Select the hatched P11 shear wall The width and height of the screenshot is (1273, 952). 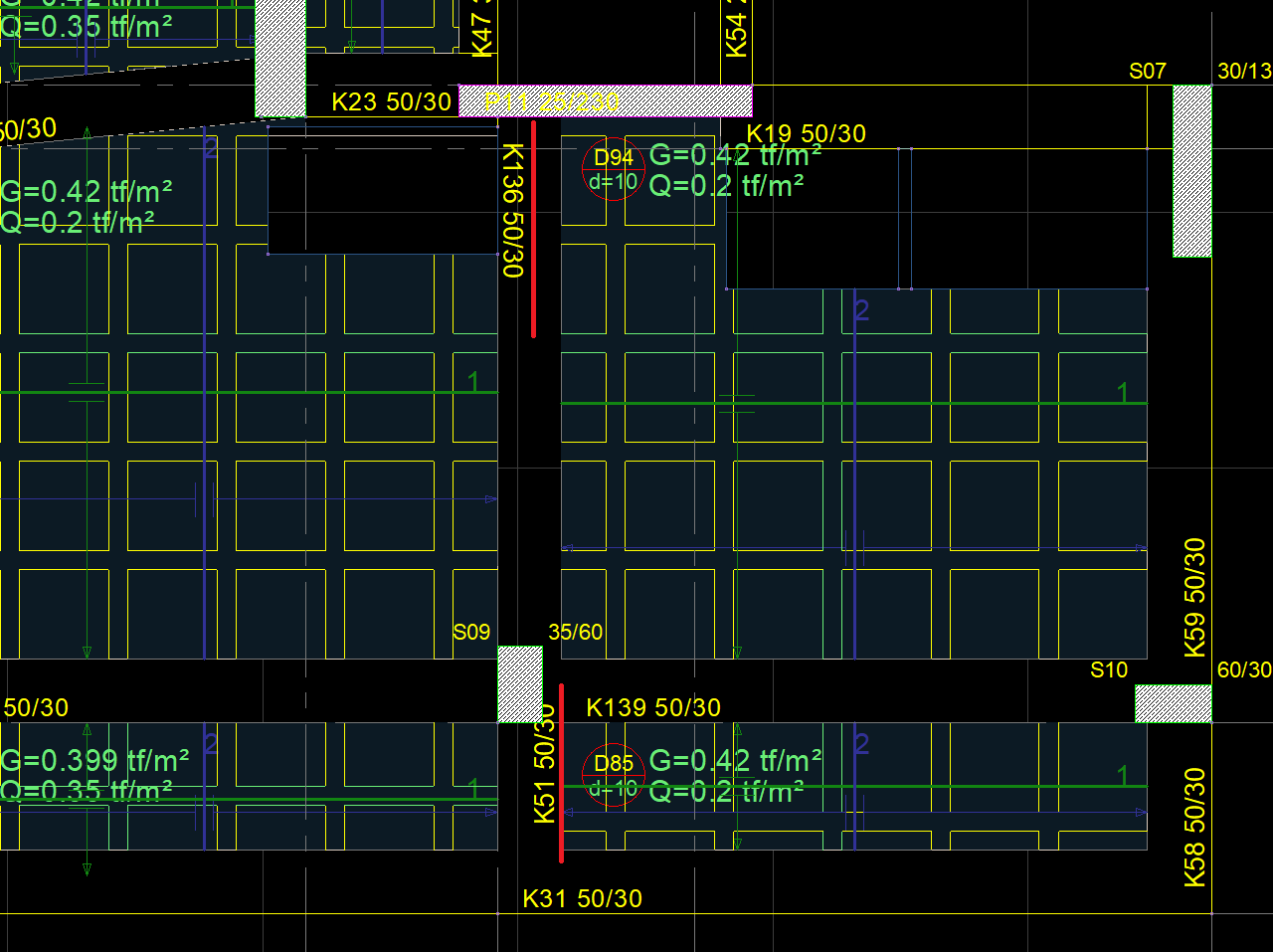pos(605,101)
